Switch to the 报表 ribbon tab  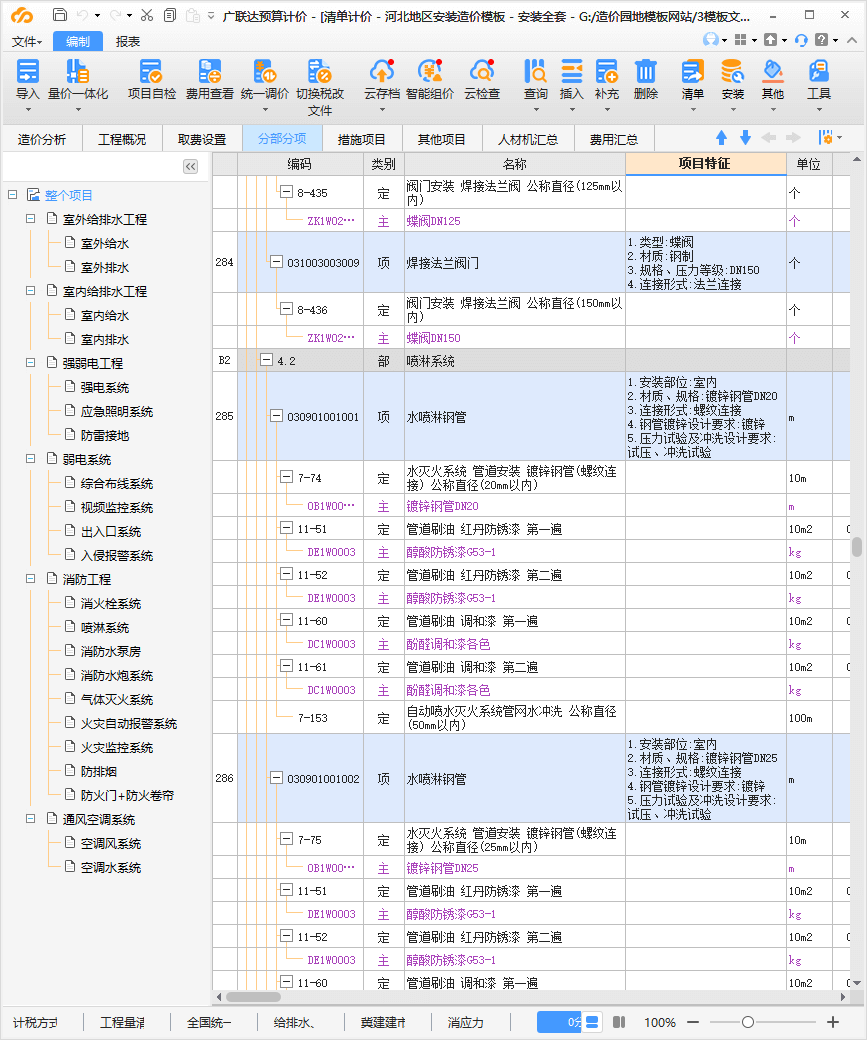tap(128, 41)
